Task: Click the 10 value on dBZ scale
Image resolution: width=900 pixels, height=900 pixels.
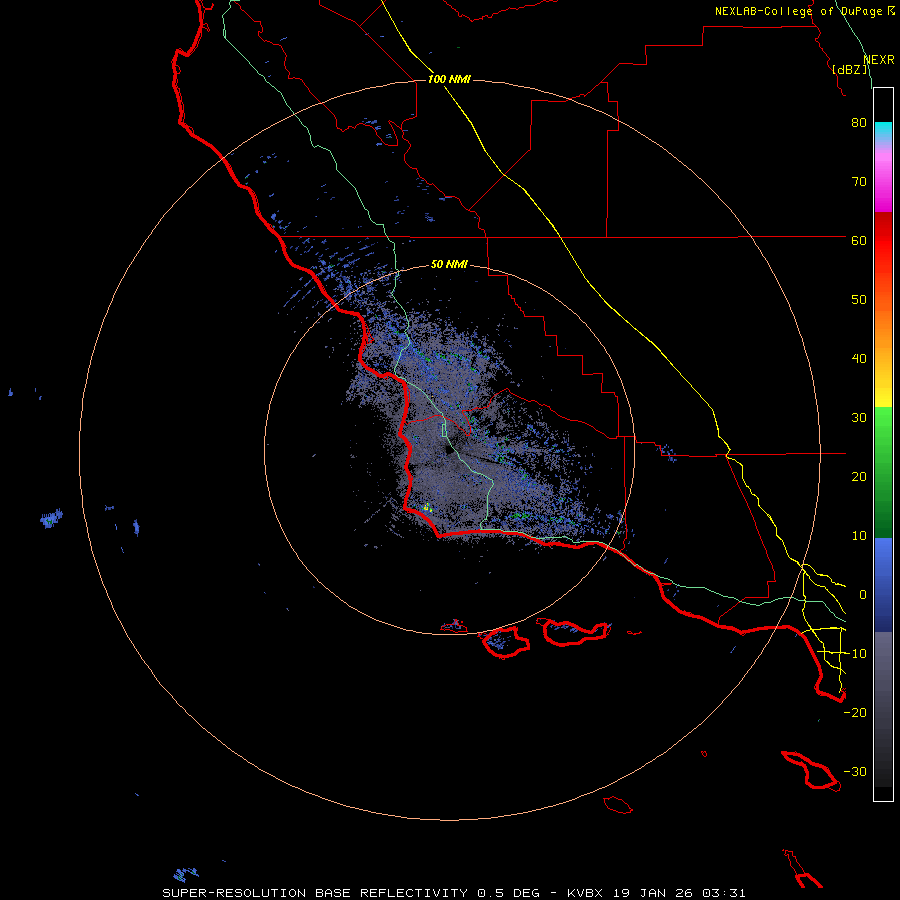Action: [x=859, y=536]
